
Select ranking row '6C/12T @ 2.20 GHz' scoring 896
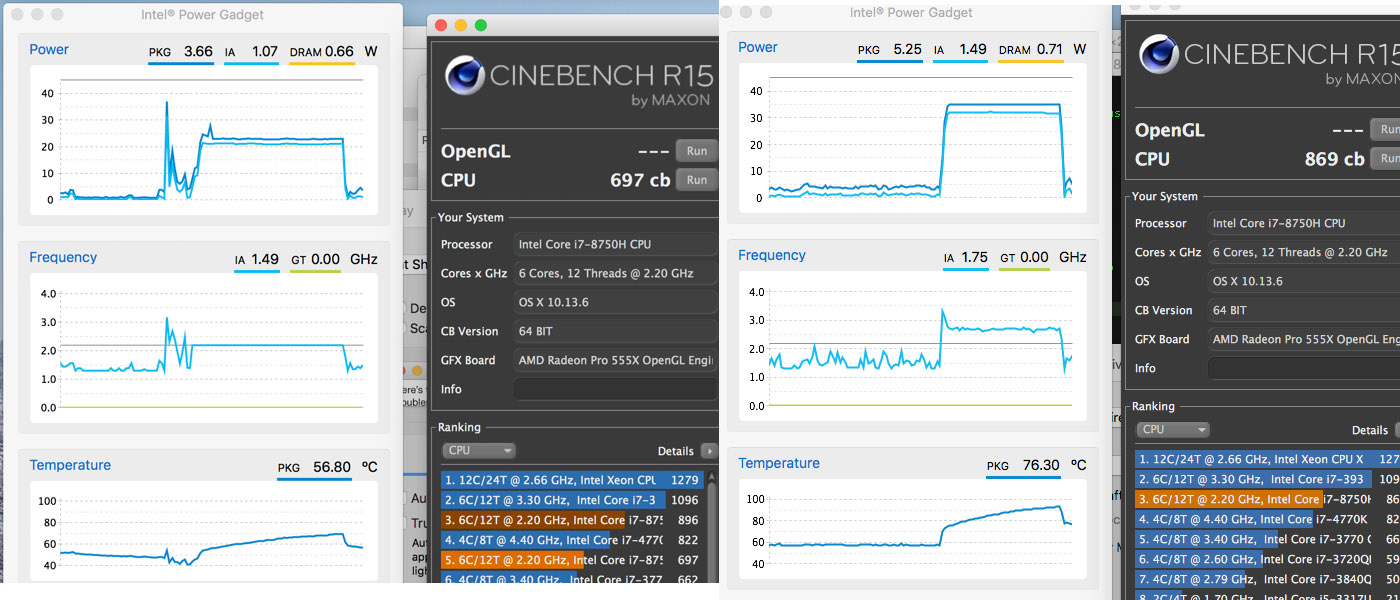point(573,520)
